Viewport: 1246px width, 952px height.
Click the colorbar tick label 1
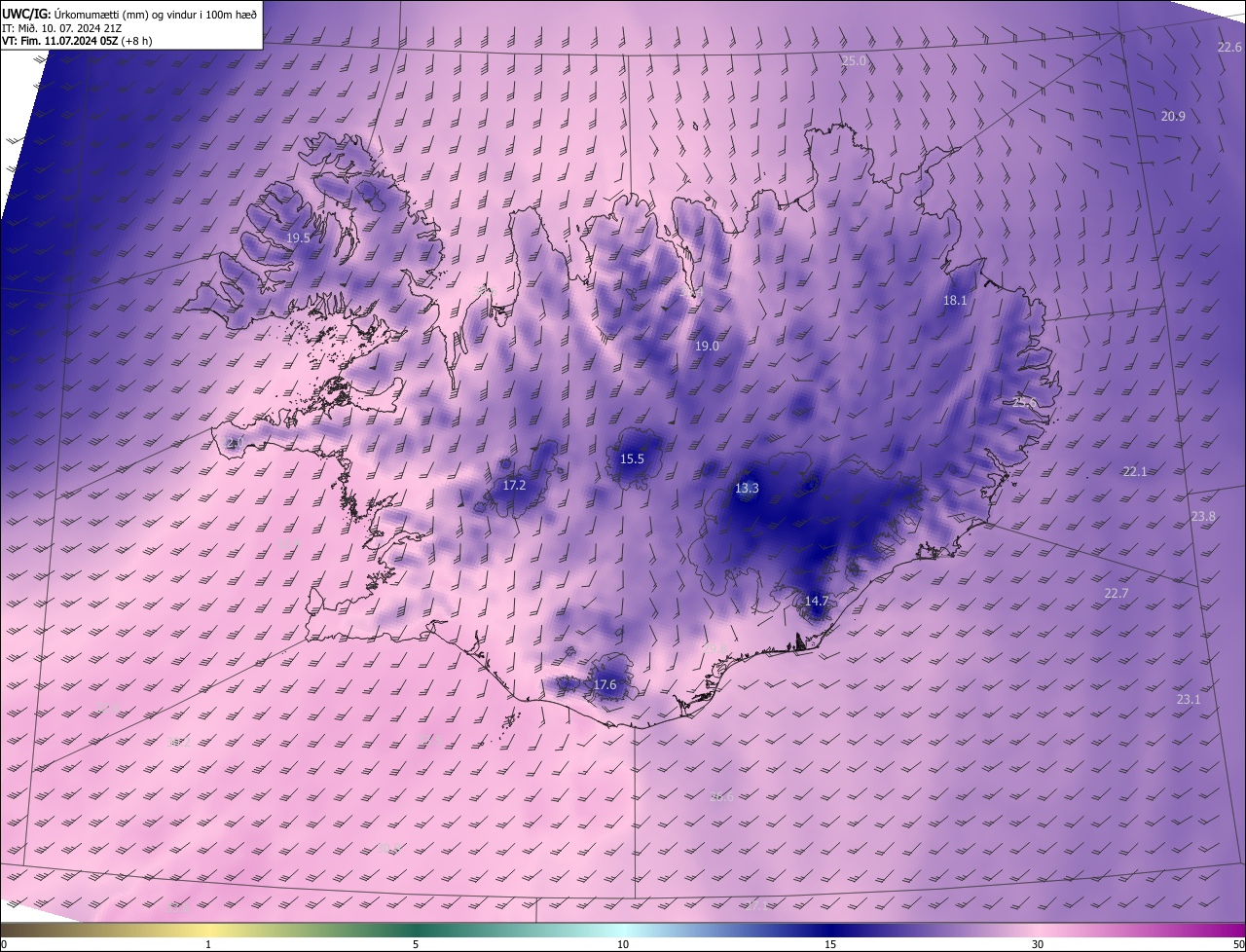tap(208, 944)
